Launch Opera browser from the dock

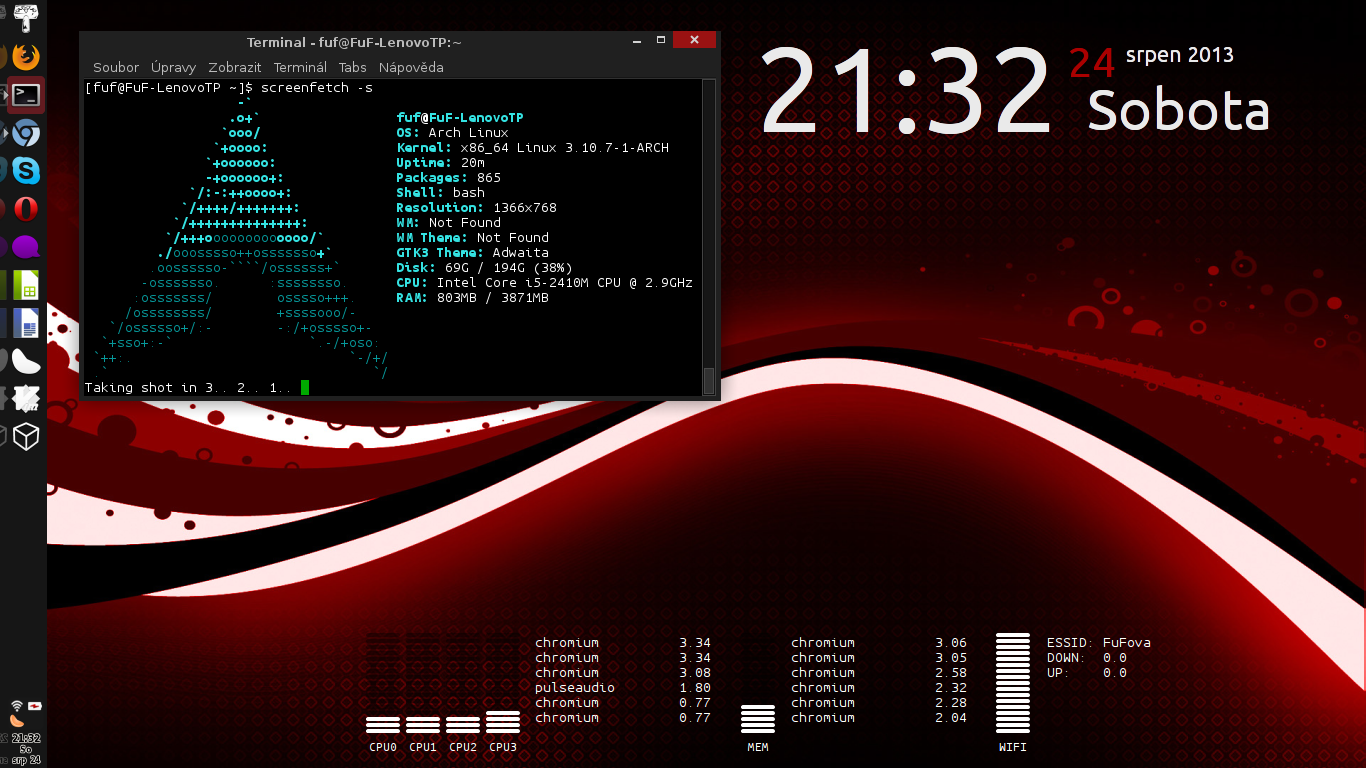click(x=26, y=209)
